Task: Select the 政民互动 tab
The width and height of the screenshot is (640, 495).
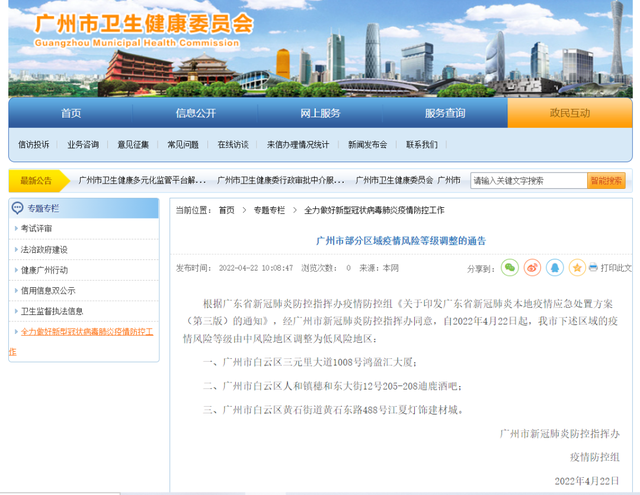Action: (570, 113)
